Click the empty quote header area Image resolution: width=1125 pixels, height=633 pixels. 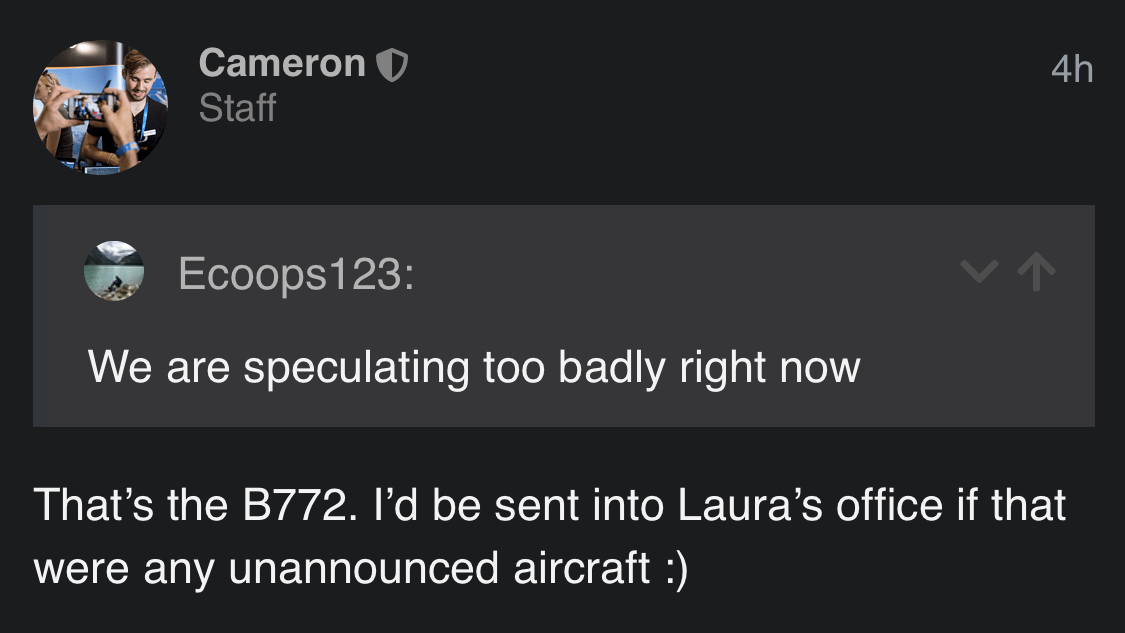[x=680, y=271]
